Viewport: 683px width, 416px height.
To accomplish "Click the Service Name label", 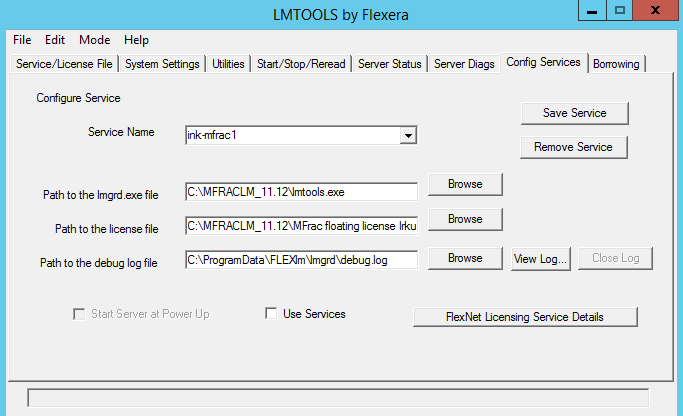I will click(x=121, y=132).
